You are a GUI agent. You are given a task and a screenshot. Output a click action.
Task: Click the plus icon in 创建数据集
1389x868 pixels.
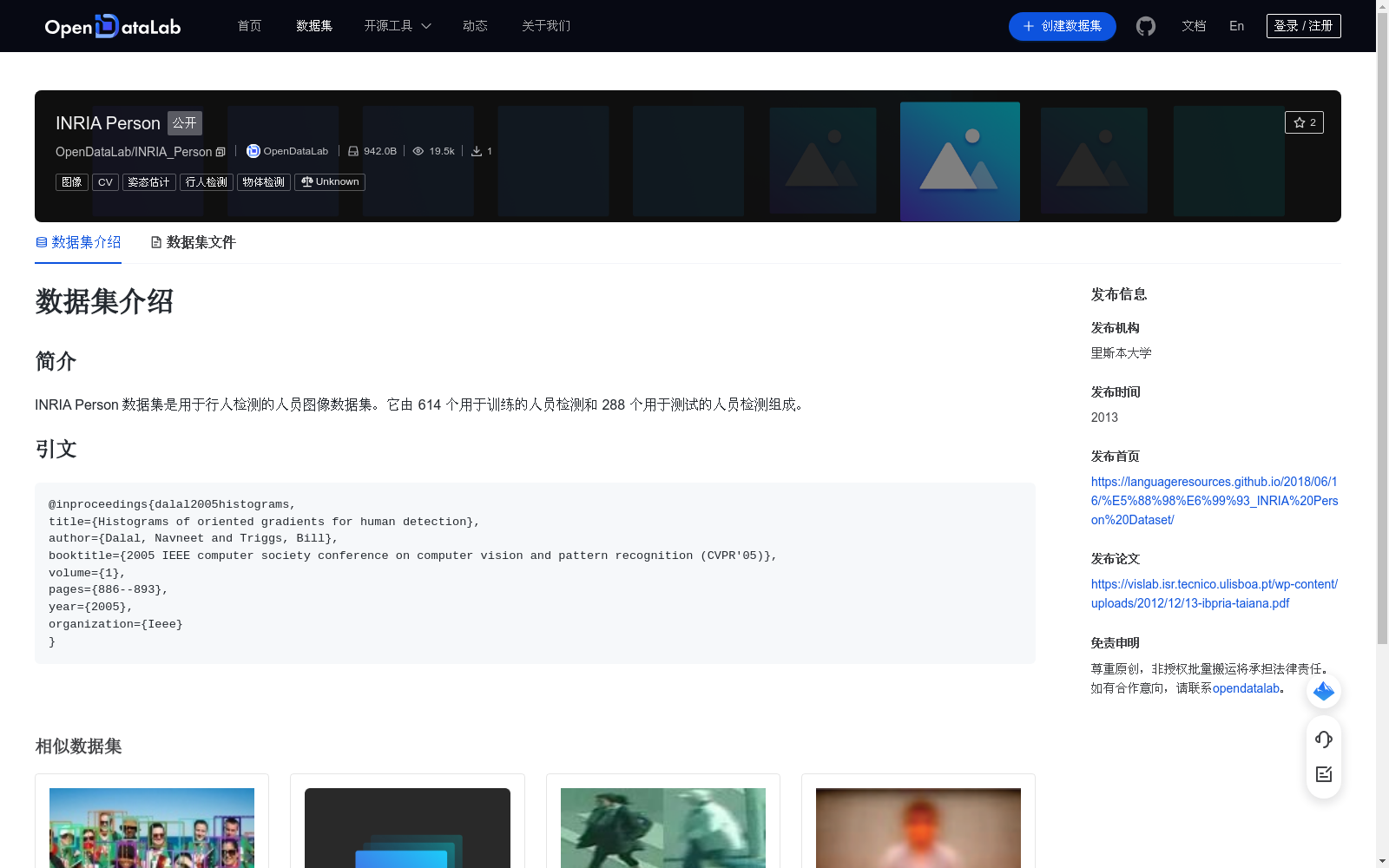pyautogui.click(x=1029, y=26)
